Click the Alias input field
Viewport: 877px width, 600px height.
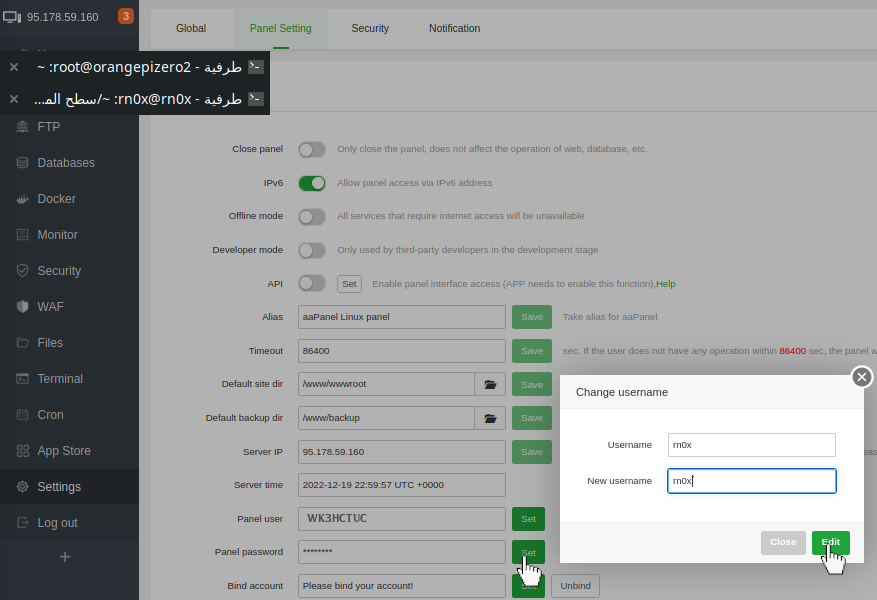click(x=402, y=317)
